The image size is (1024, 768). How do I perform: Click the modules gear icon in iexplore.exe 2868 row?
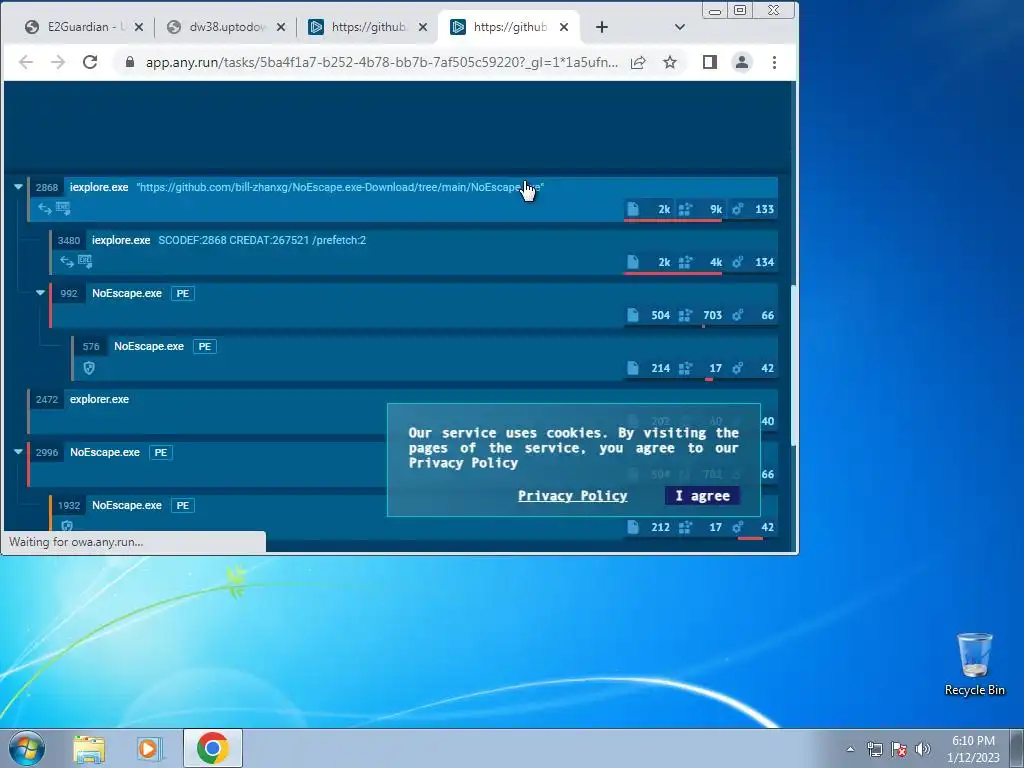click(x=737, y=209)
